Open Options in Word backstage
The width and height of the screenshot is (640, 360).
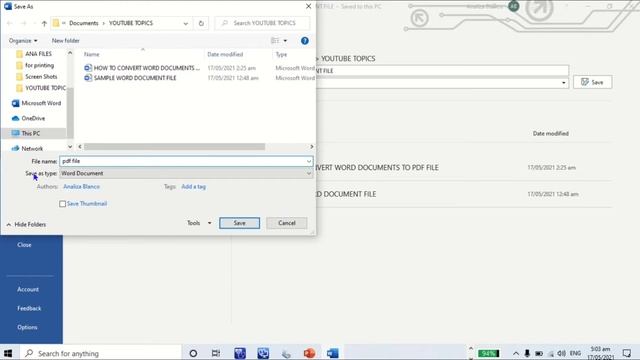click(27, 327)
